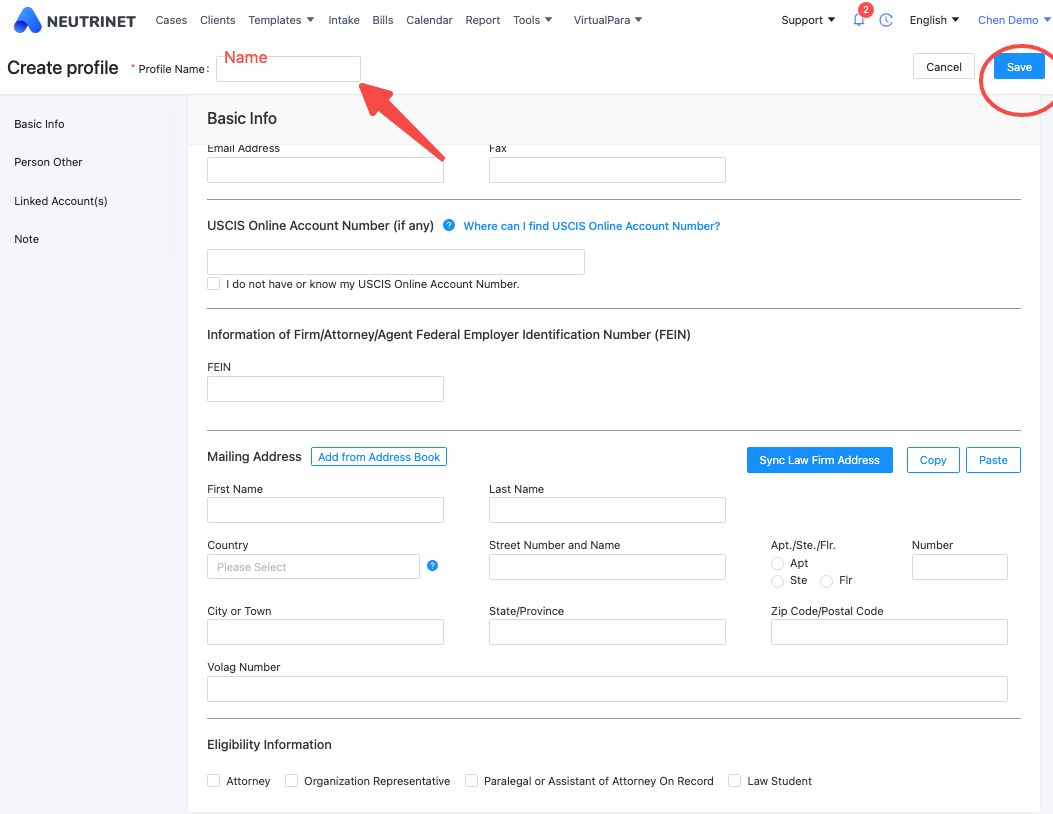Open the Clients page
The height and width of the screenshot is (814, 1053).
click(x=218, y=20)
